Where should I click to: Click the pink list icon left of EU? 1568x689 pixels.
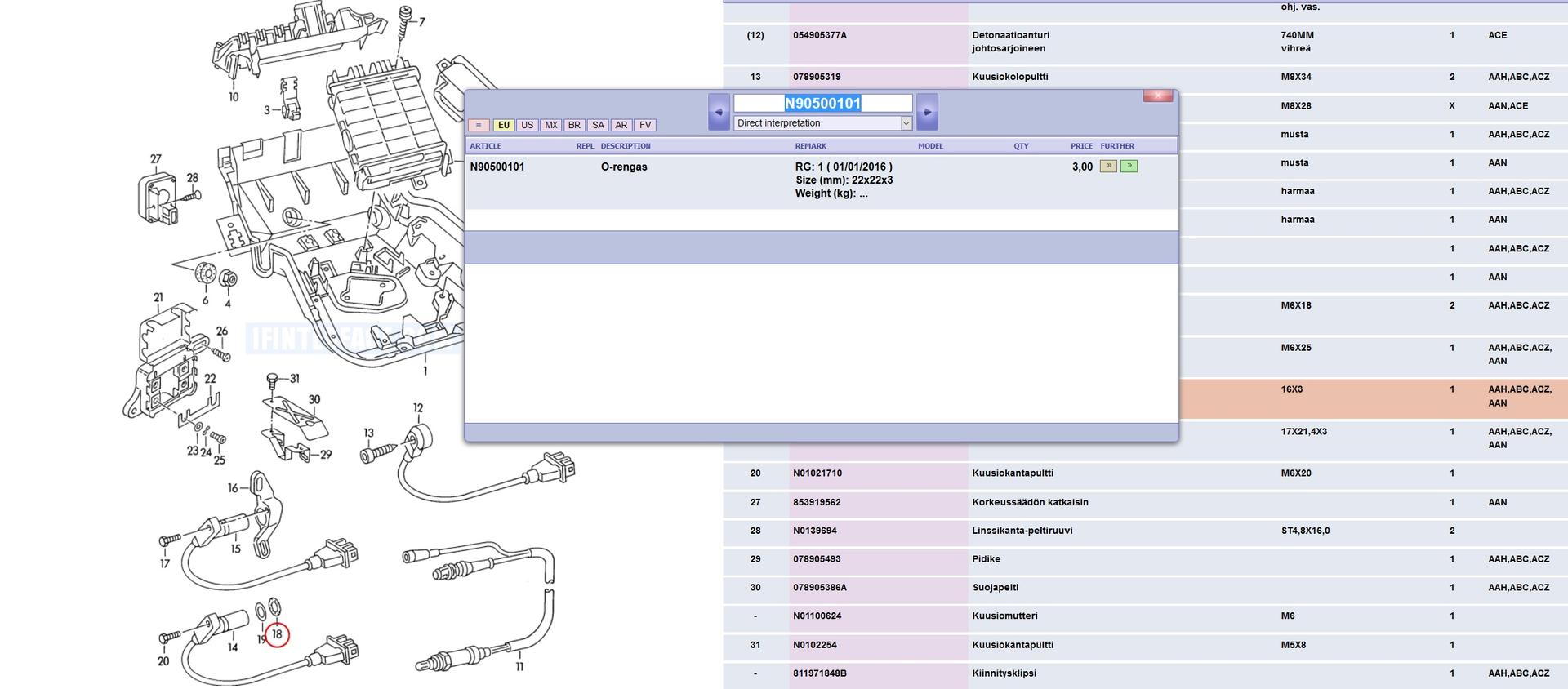click(x=479, y=125)
